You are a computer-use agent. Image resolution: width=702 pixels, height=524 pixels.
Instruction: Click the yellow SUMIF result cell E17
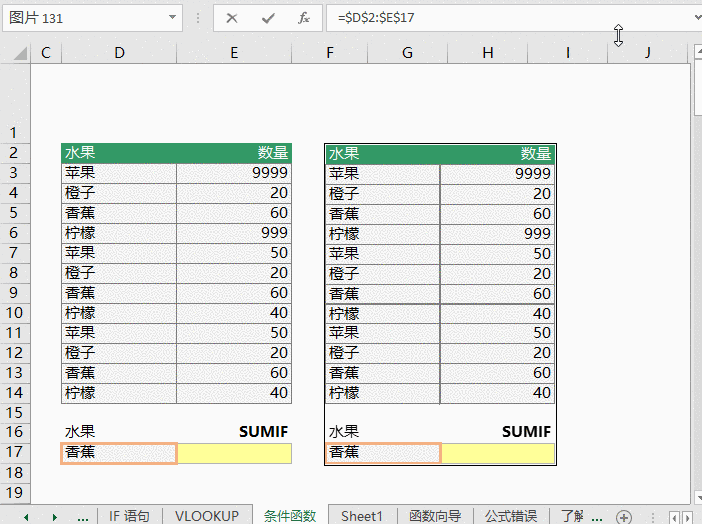pos(234,453)
